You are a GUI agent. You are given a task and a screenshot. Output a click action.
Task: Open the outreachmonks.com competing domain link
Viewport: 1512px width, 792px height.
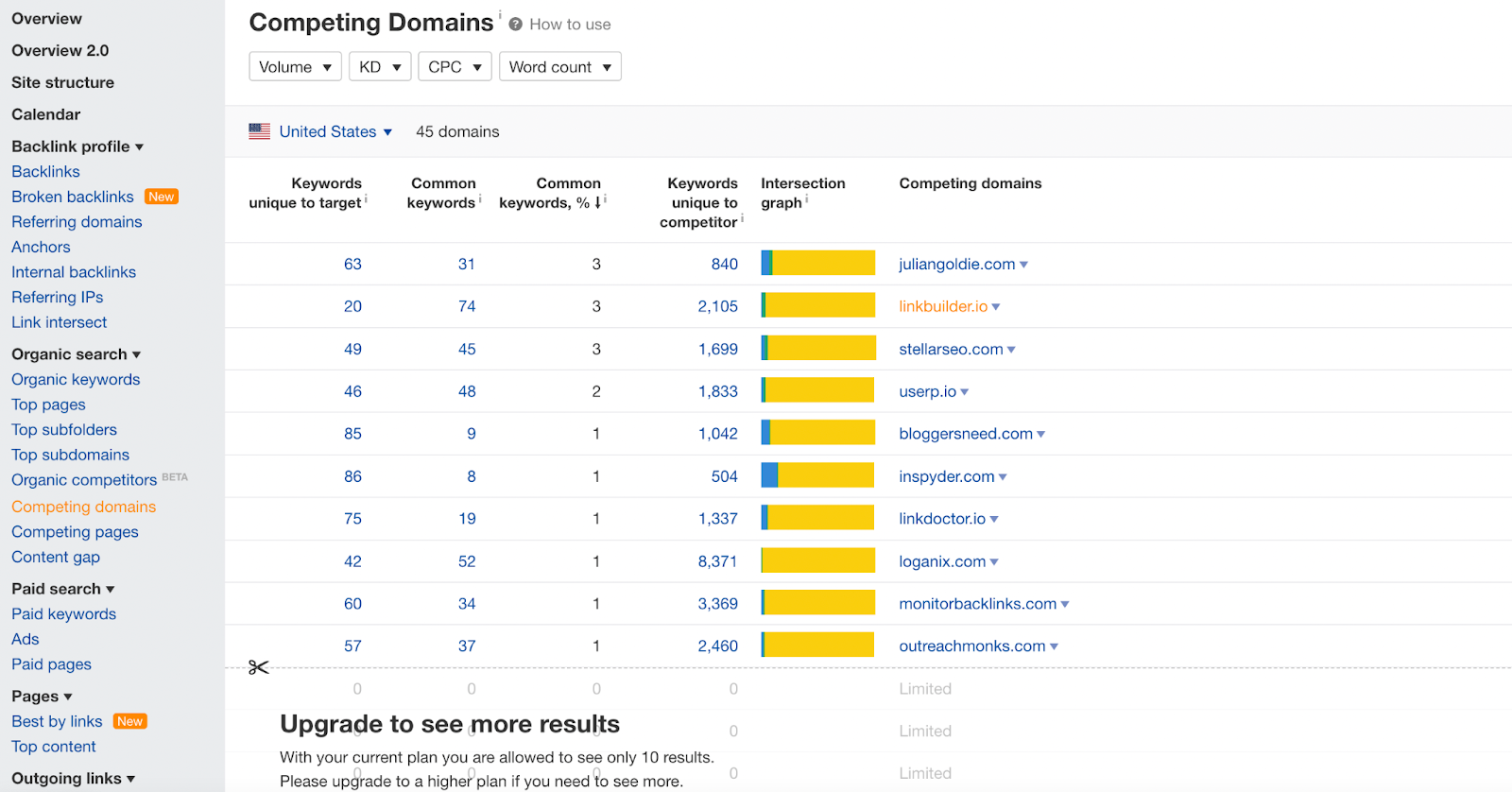(972, 646)
